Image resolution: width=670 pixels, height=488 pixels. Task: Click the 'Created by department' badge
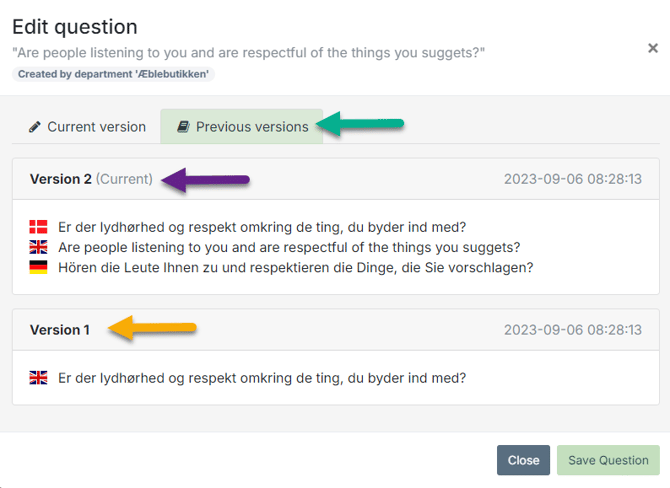[113, 74]
